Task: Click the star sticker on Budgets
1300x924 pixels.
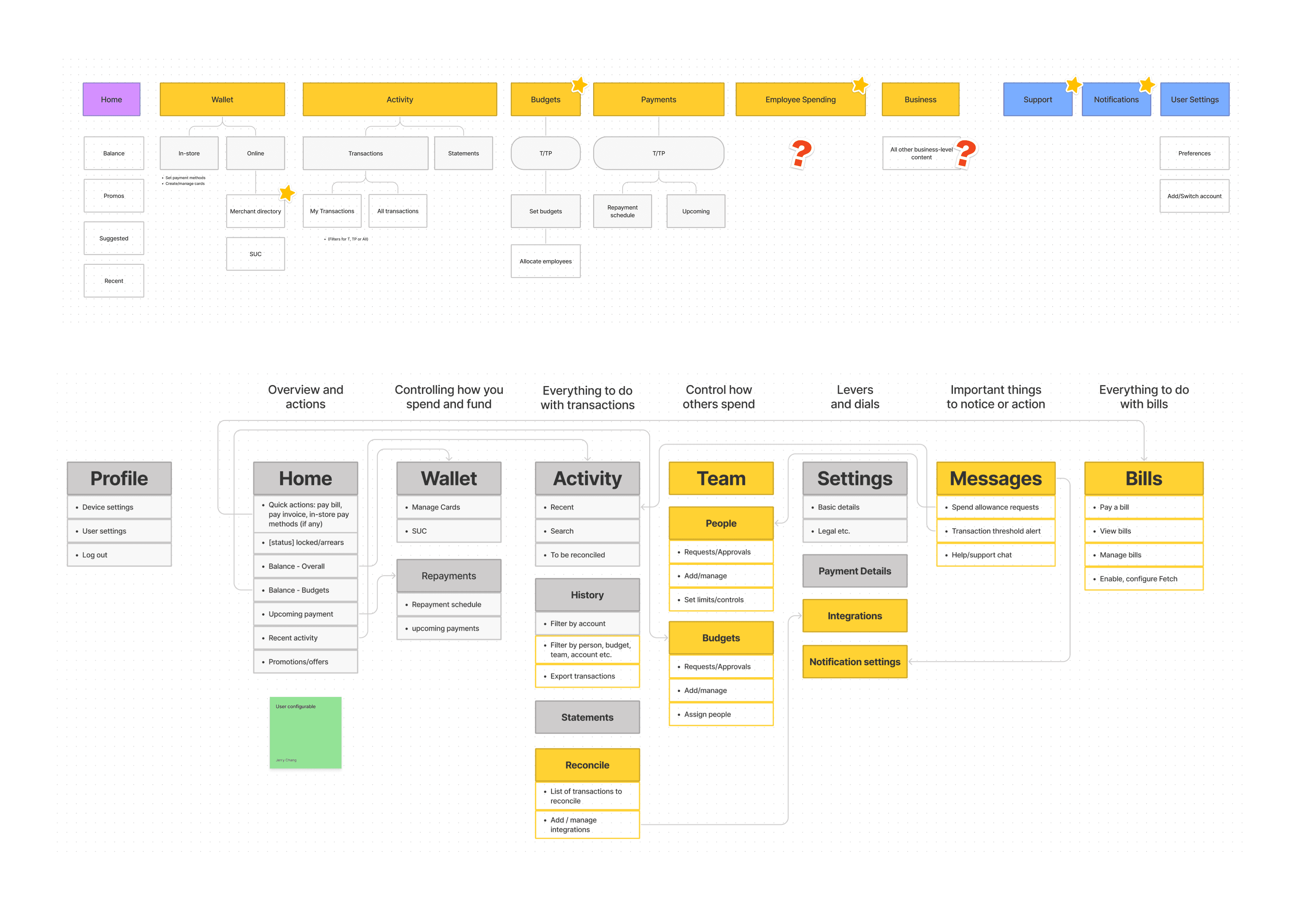Action: [579, 85]
